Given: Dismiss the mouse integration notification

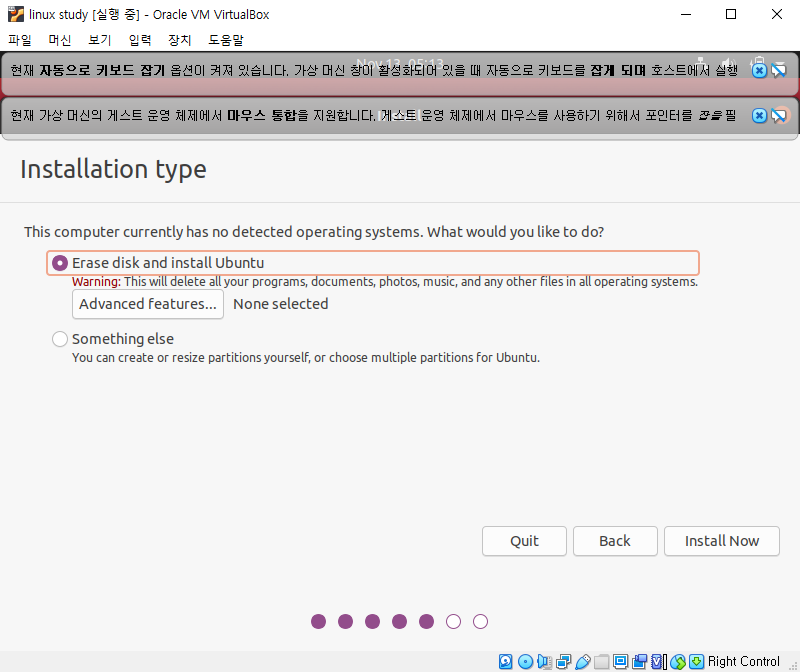Looking at the screenshot, I should [x=759, y=116].
